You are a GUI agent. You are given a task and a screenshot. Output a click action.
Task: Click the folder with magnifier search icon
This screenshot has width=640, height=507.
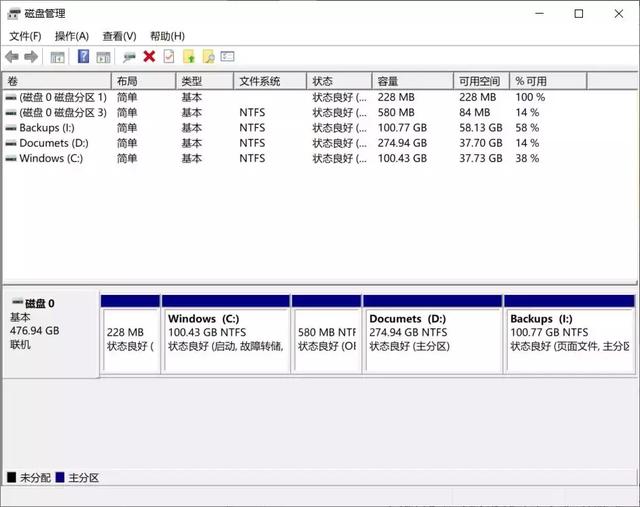[x=209, y=56]
